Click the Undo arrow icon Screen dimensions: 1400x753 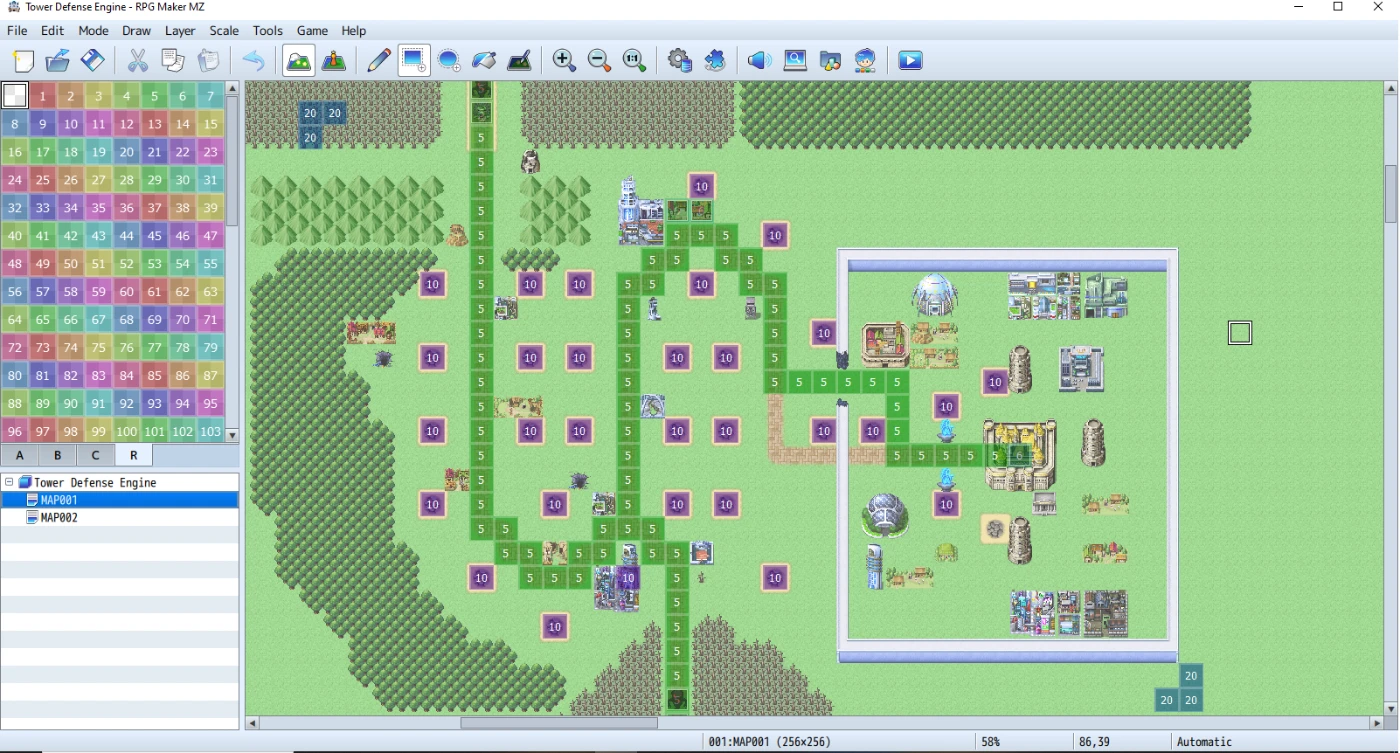tap(254, 61)
